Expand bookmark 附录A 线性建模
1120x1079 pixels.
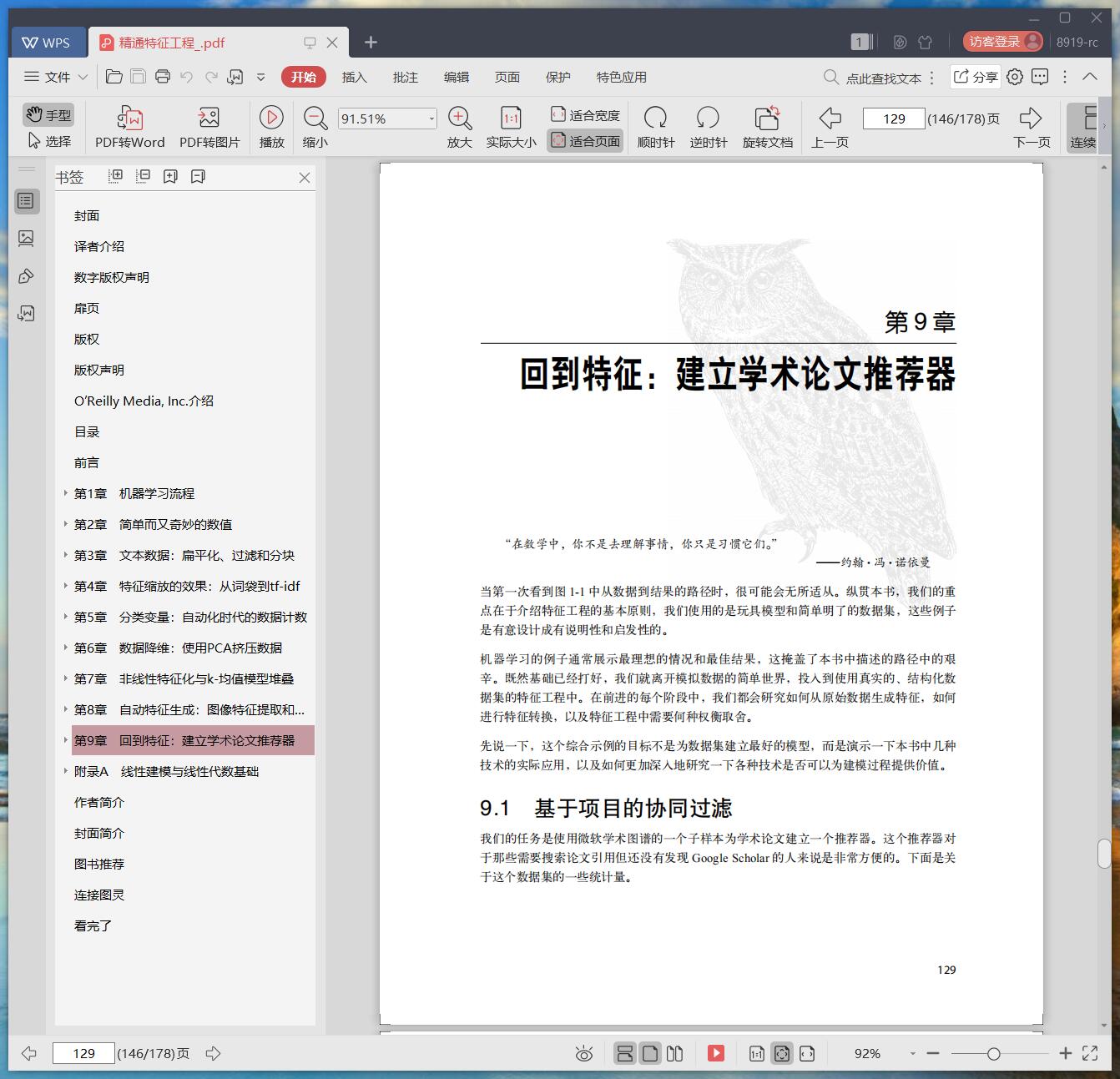click(66, 771)
